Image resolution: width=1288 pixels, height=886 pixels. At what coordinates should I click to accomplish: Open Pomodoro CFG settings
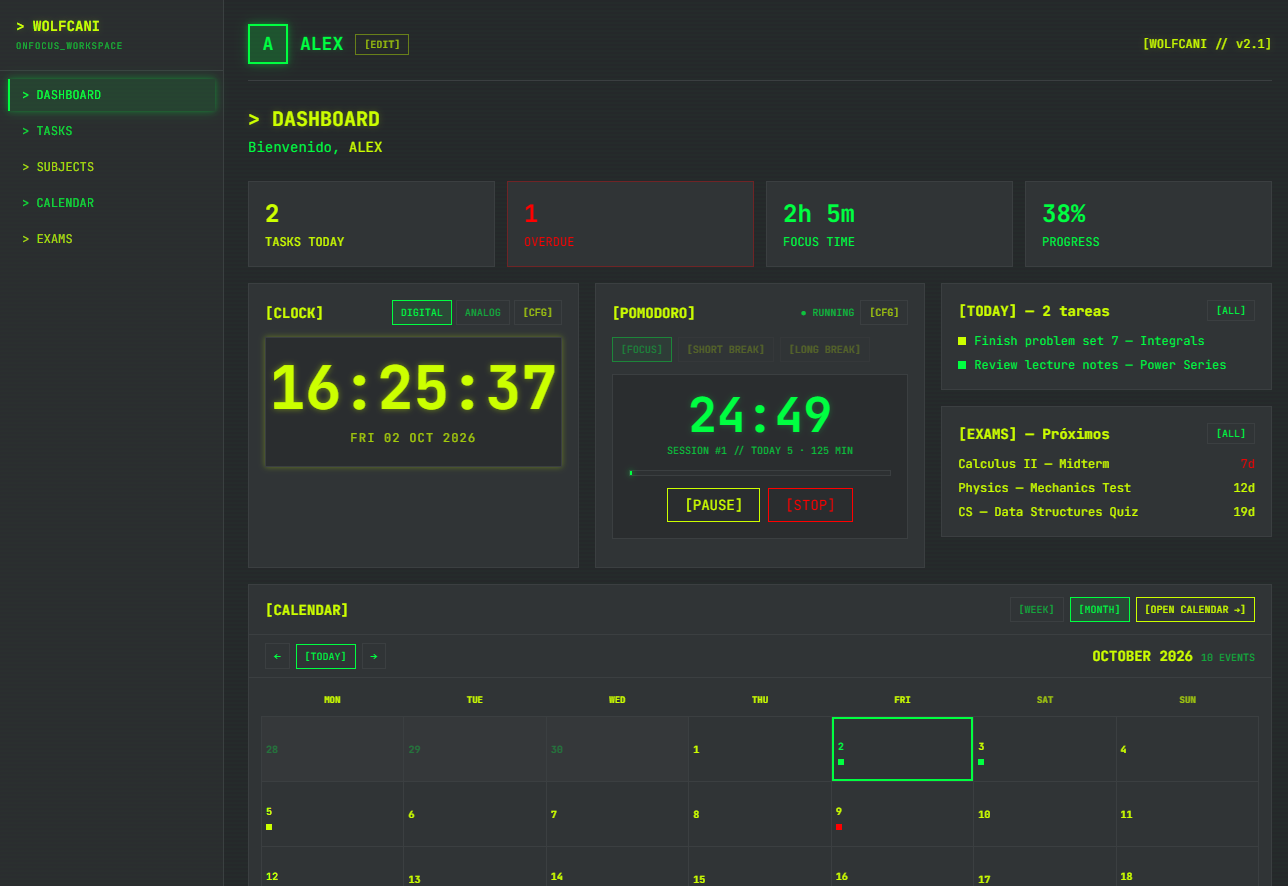(x=884, y=313)
